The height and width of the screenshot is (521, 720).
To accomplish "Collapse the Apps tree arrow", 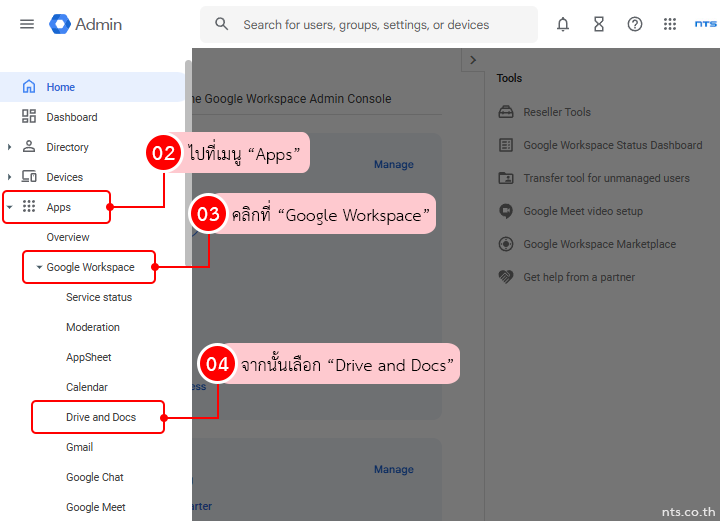I will 10,207.
